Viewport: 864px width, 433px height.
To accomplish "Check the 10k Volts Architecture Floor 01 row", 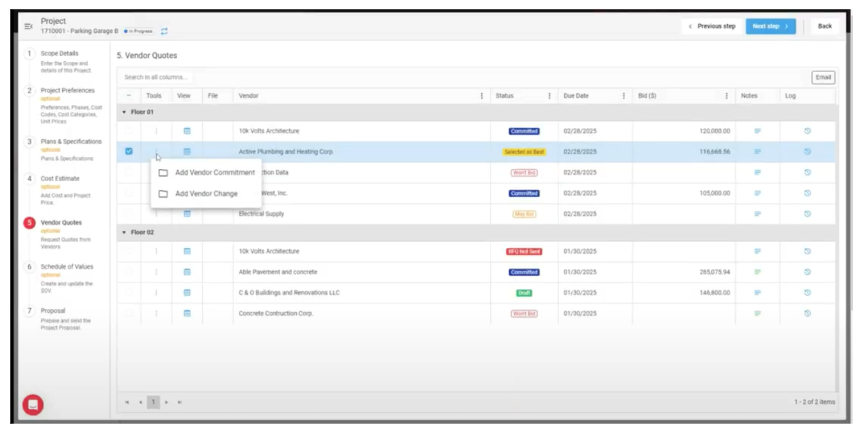I will [128, 131].
